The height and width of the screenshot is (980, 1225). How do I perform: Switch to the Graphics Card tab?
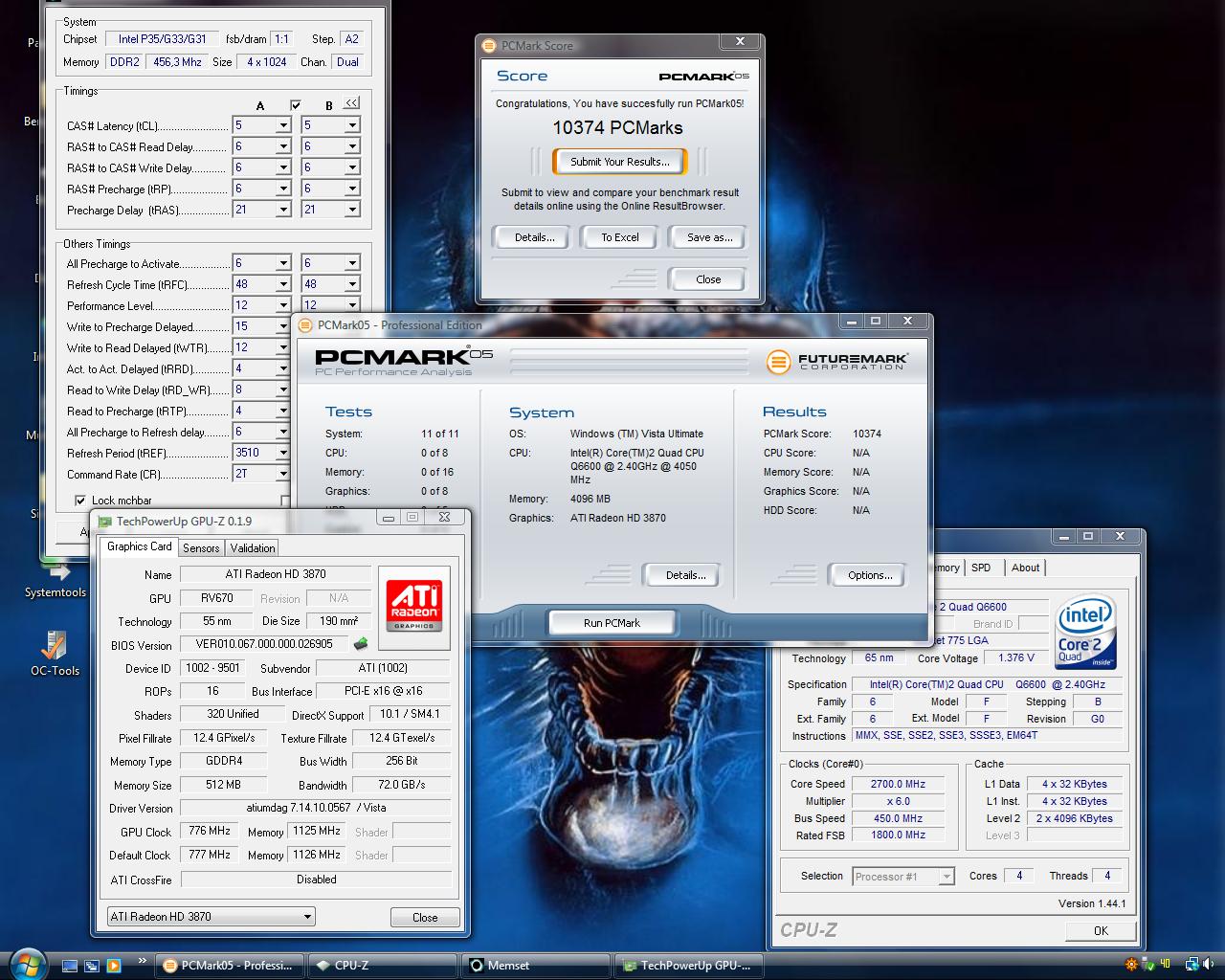point(139,546)
